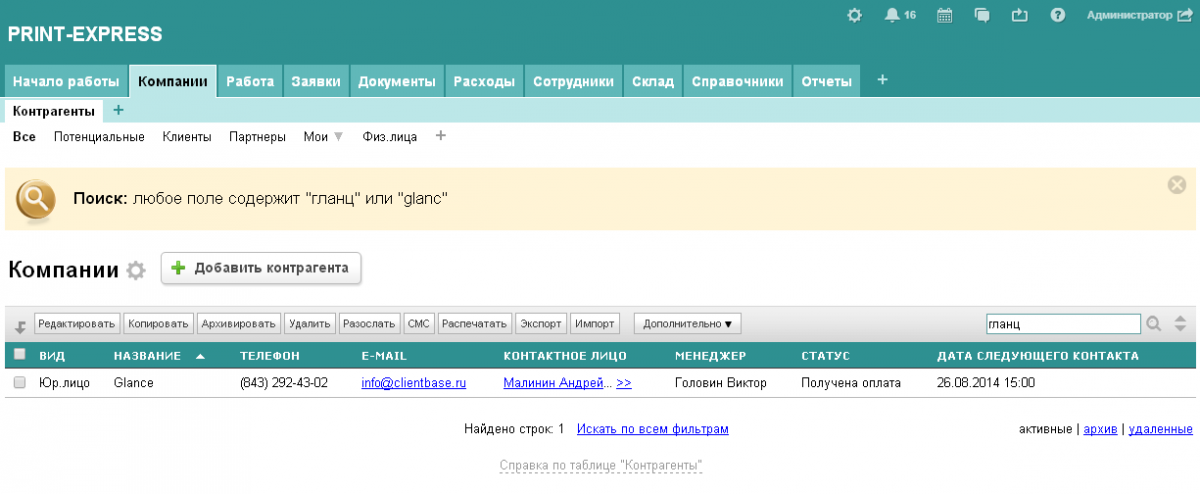The height and width of the screenshot is (494, 1200).
Task: Click the gear icon next to Компании heading
Action: [135, 270]
